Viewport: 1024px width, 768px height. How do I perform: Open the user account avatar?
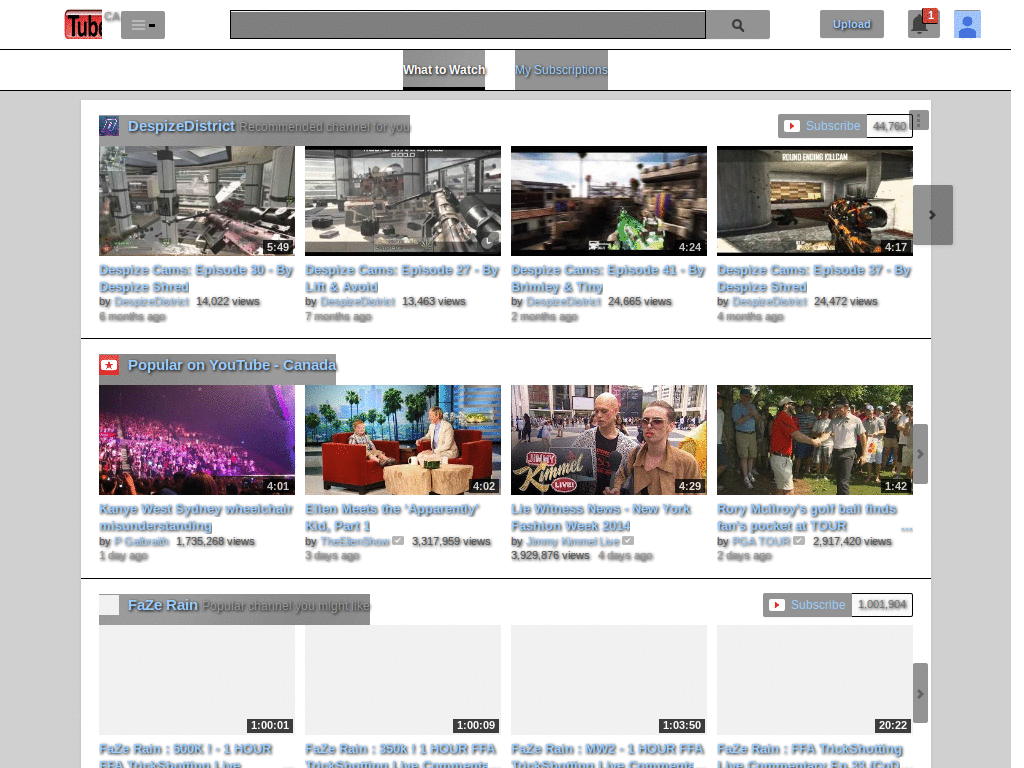click(967, 24)
